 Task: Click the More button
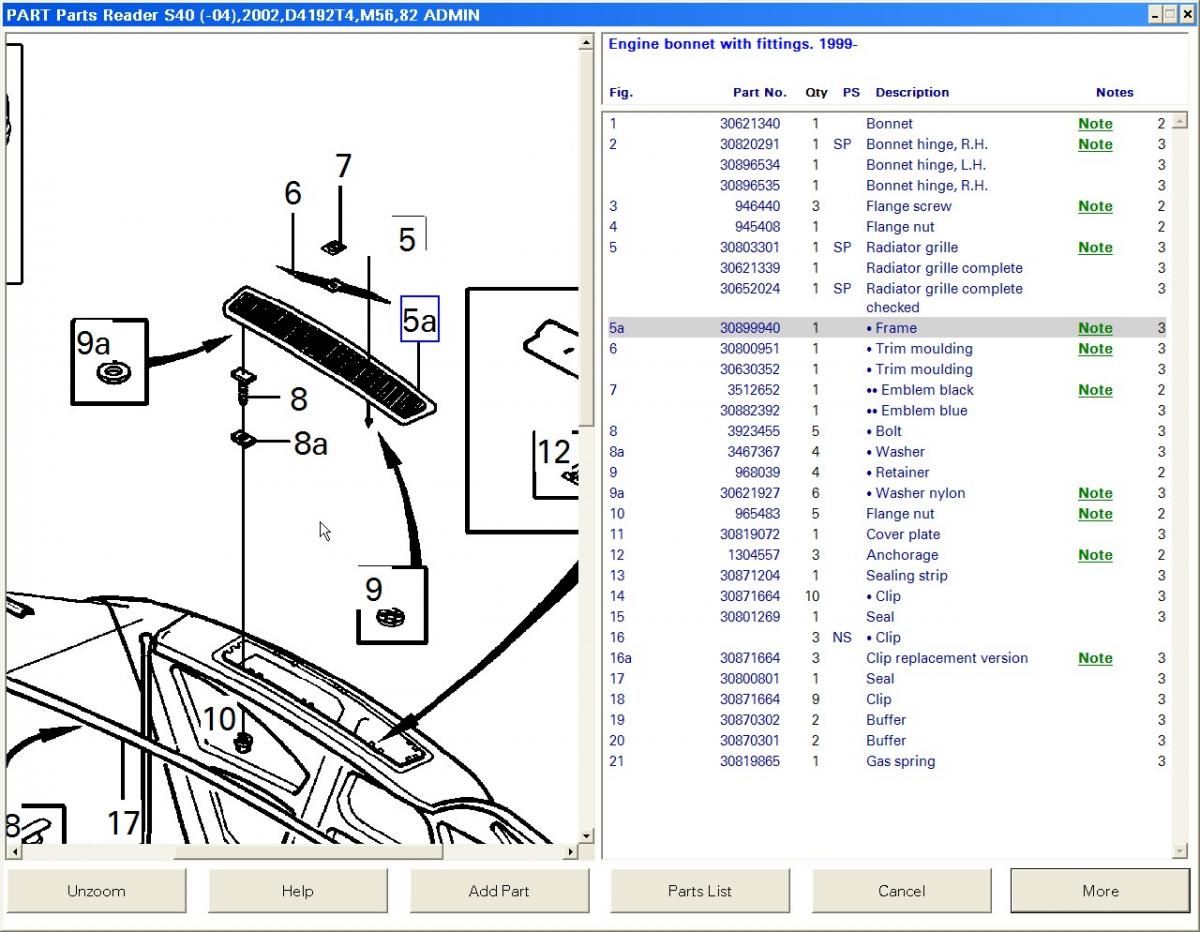(x=1100, y=891)
